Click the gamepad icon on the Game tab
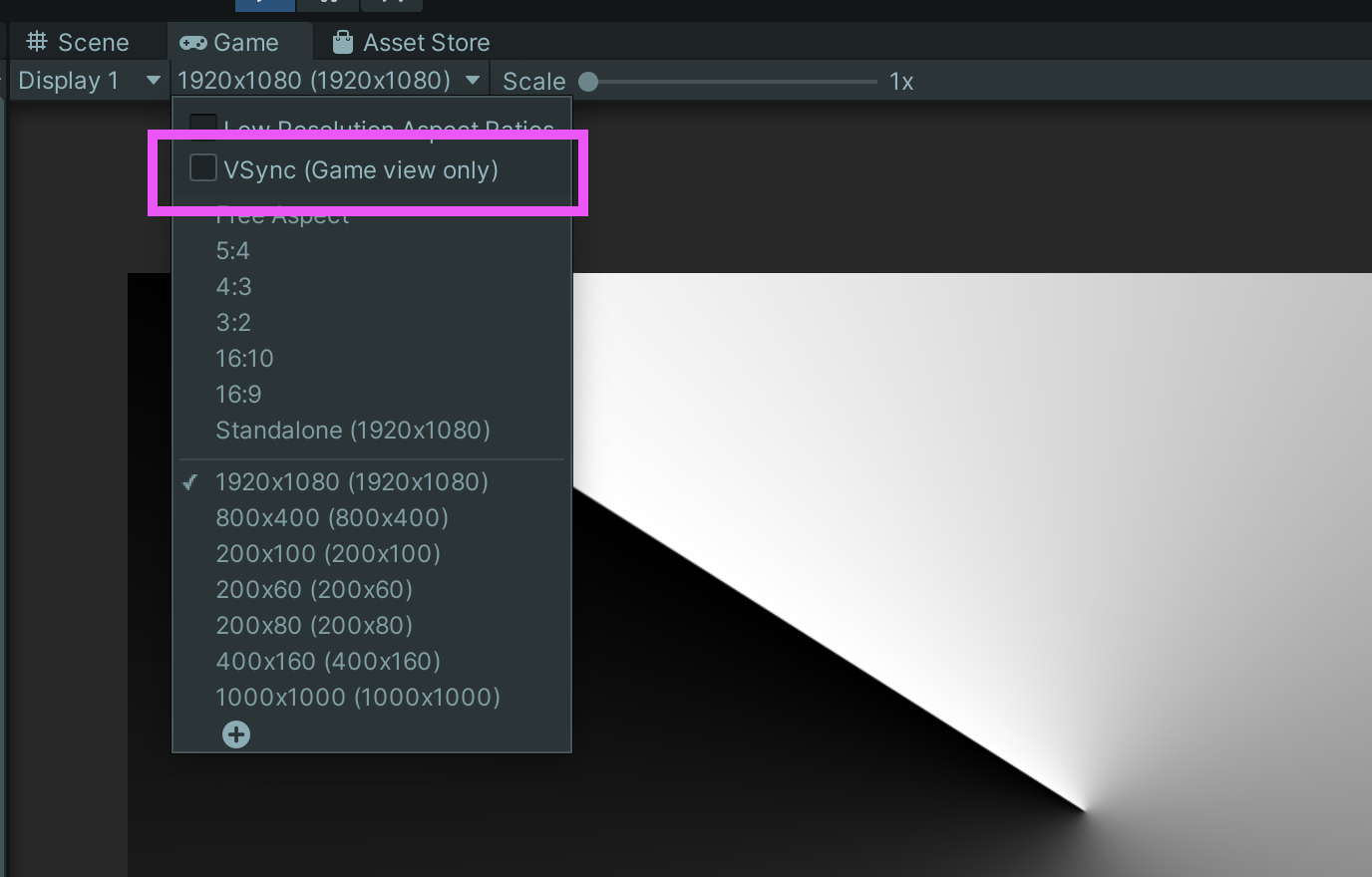The height and width of the screenshot is (877, 1372). 192,42
